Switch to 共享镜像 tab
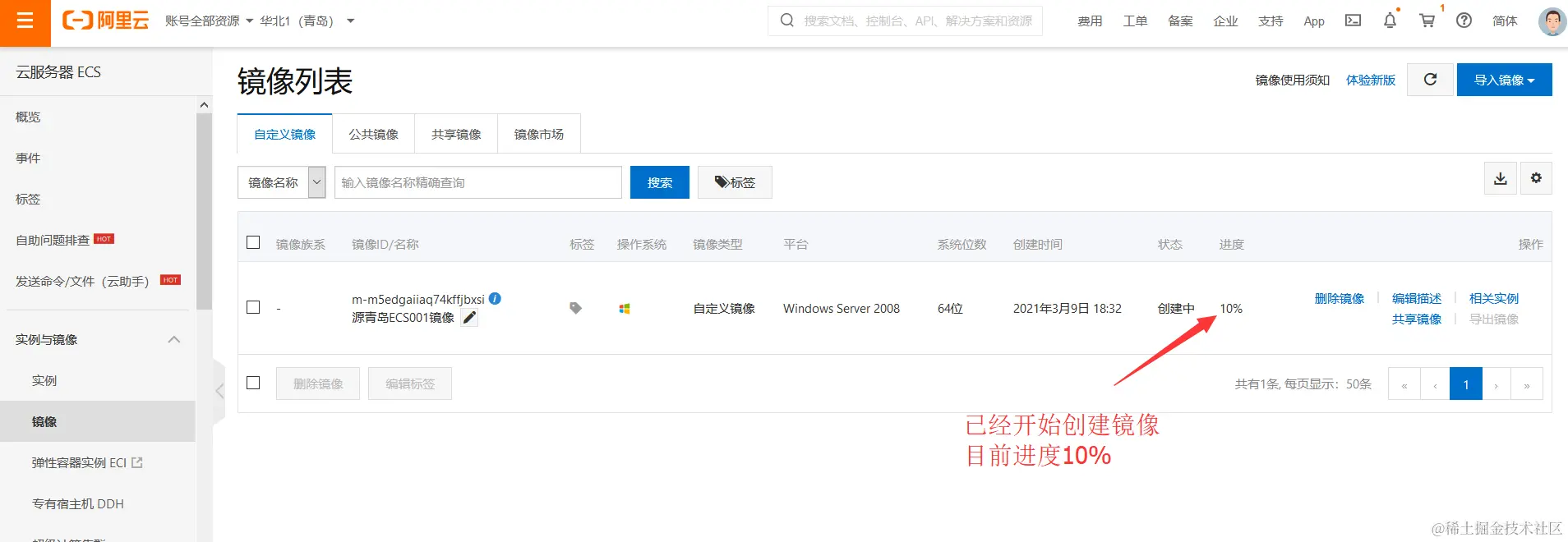1568x542 pixels. point(456,134)
